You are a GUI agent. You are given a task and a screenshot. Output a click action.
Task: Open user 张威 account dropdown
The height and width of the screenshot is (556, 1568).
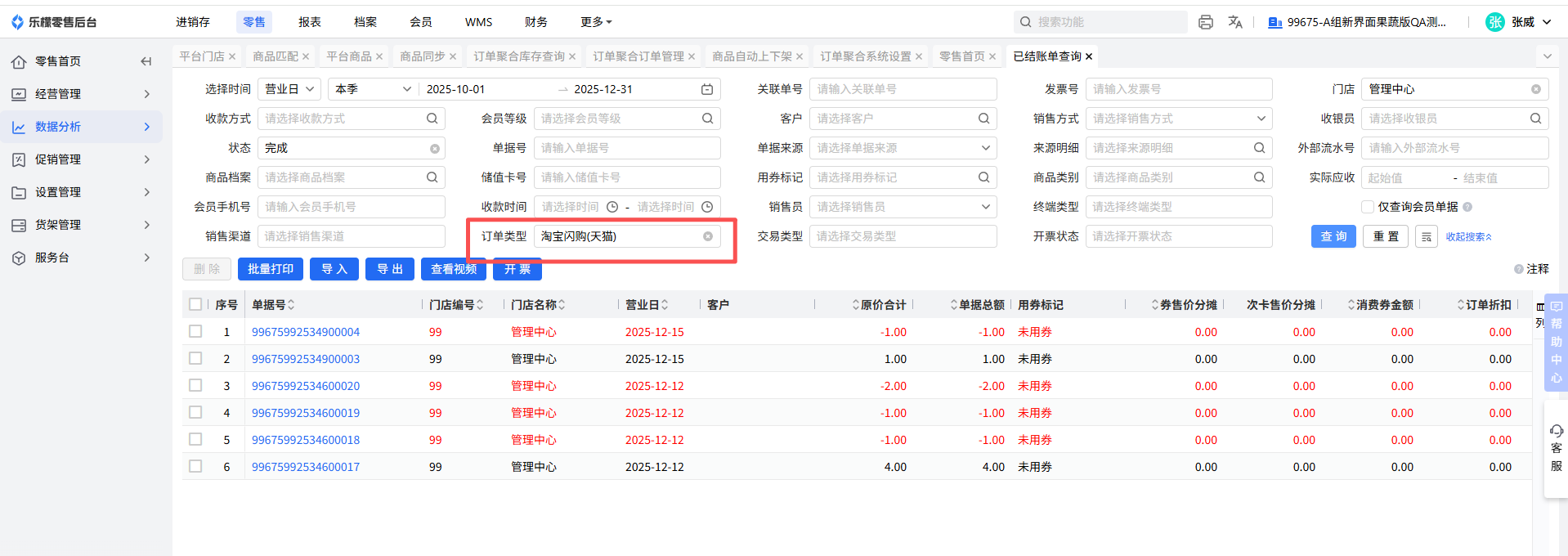1519,22
